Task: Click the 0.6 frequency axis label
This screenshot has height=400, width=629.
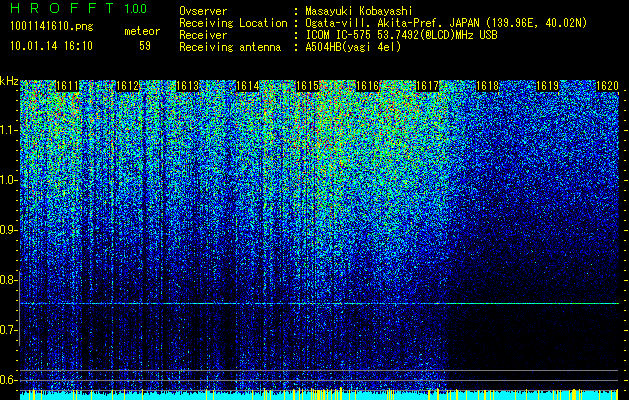Action: pyautogui.click(x=8, y=380)
